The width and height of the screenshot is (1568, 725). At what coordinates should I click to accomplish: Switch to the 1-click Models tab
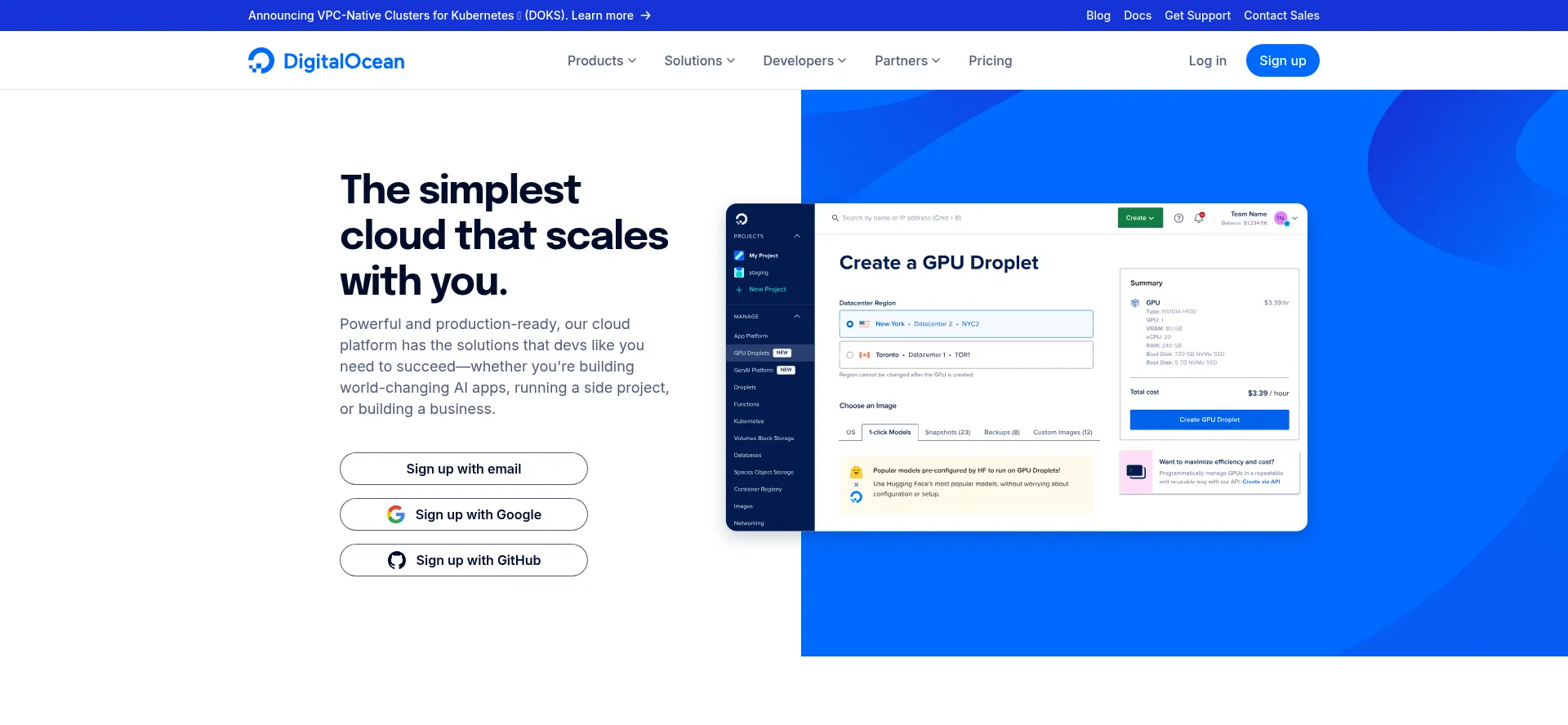coord(890,432)
